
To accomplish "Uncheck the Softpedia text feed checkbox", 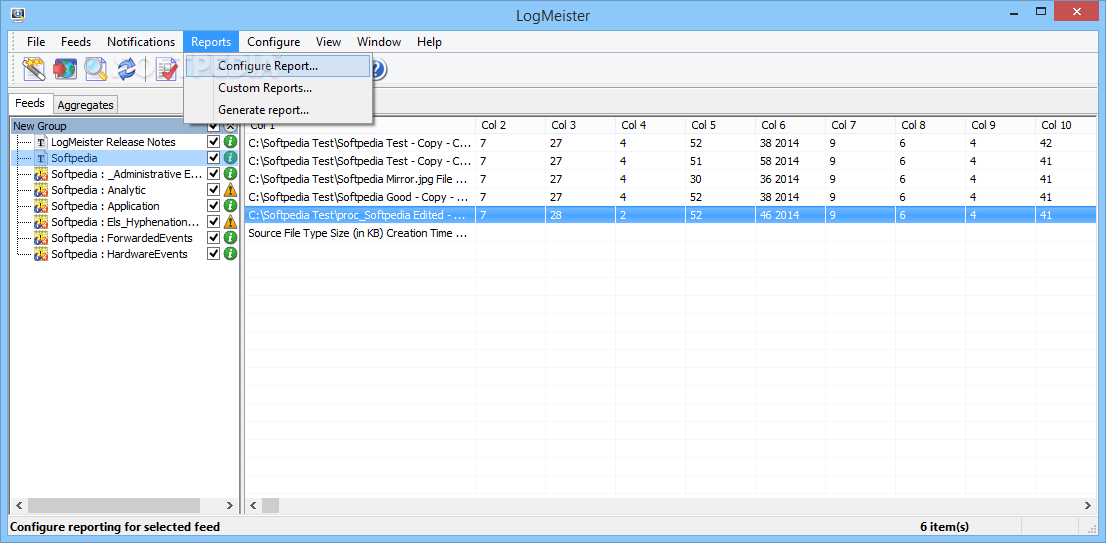I will (x=214, y=158).
